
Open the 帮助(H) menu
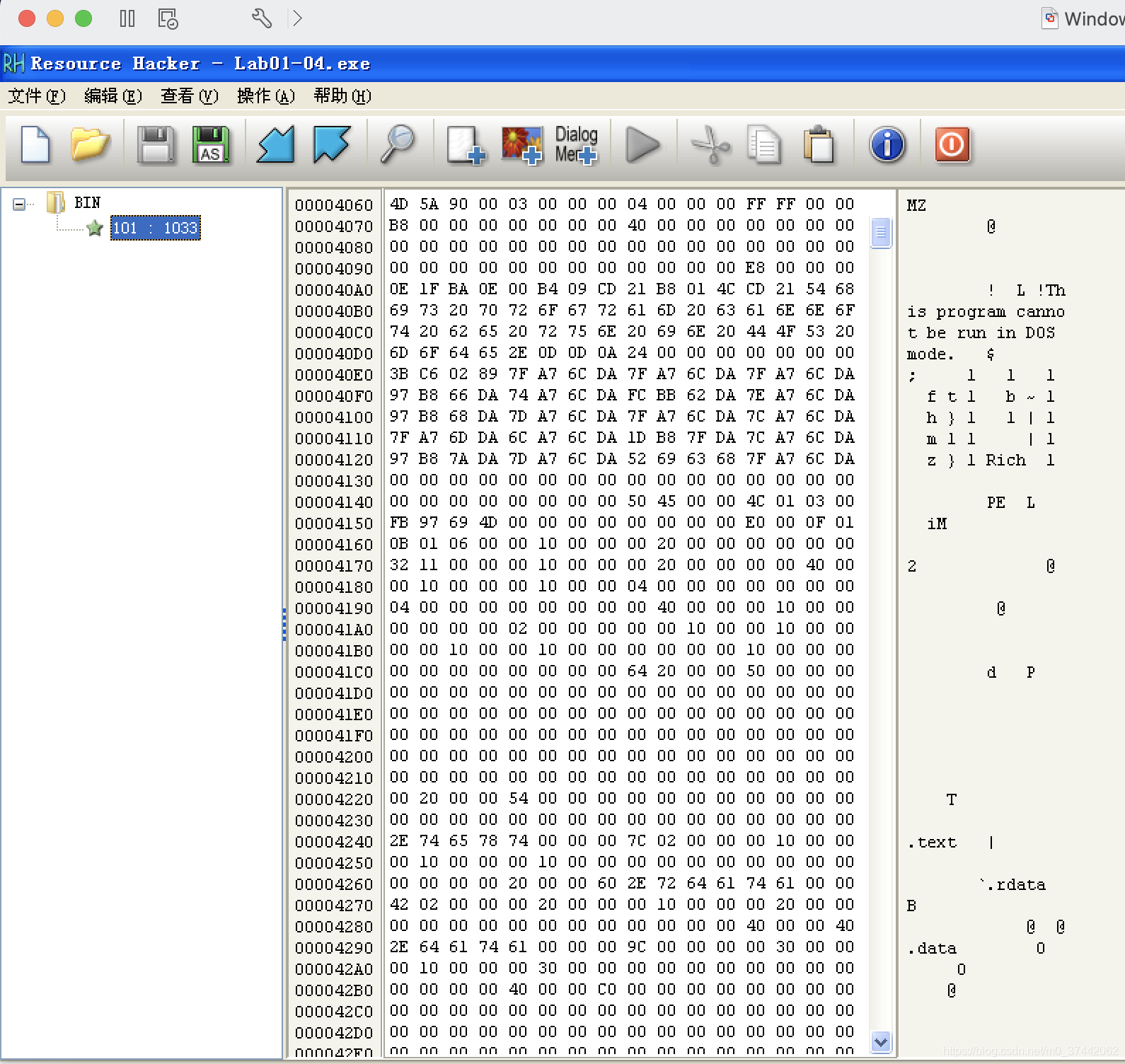click(342, 96)
